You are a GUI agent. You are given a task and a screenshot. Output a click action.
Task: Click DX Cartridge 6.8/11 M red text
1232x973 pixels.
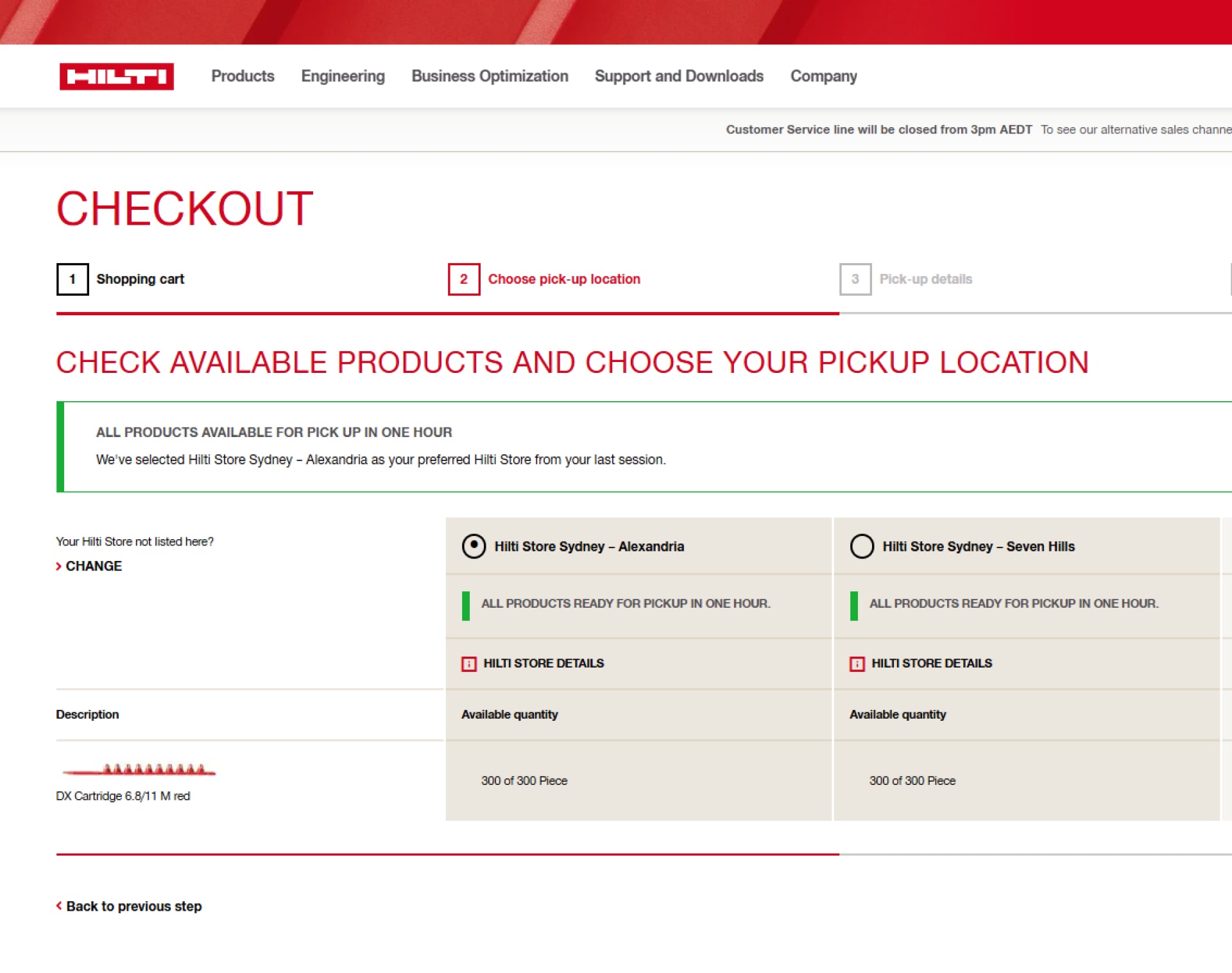[x=123, y=796]
